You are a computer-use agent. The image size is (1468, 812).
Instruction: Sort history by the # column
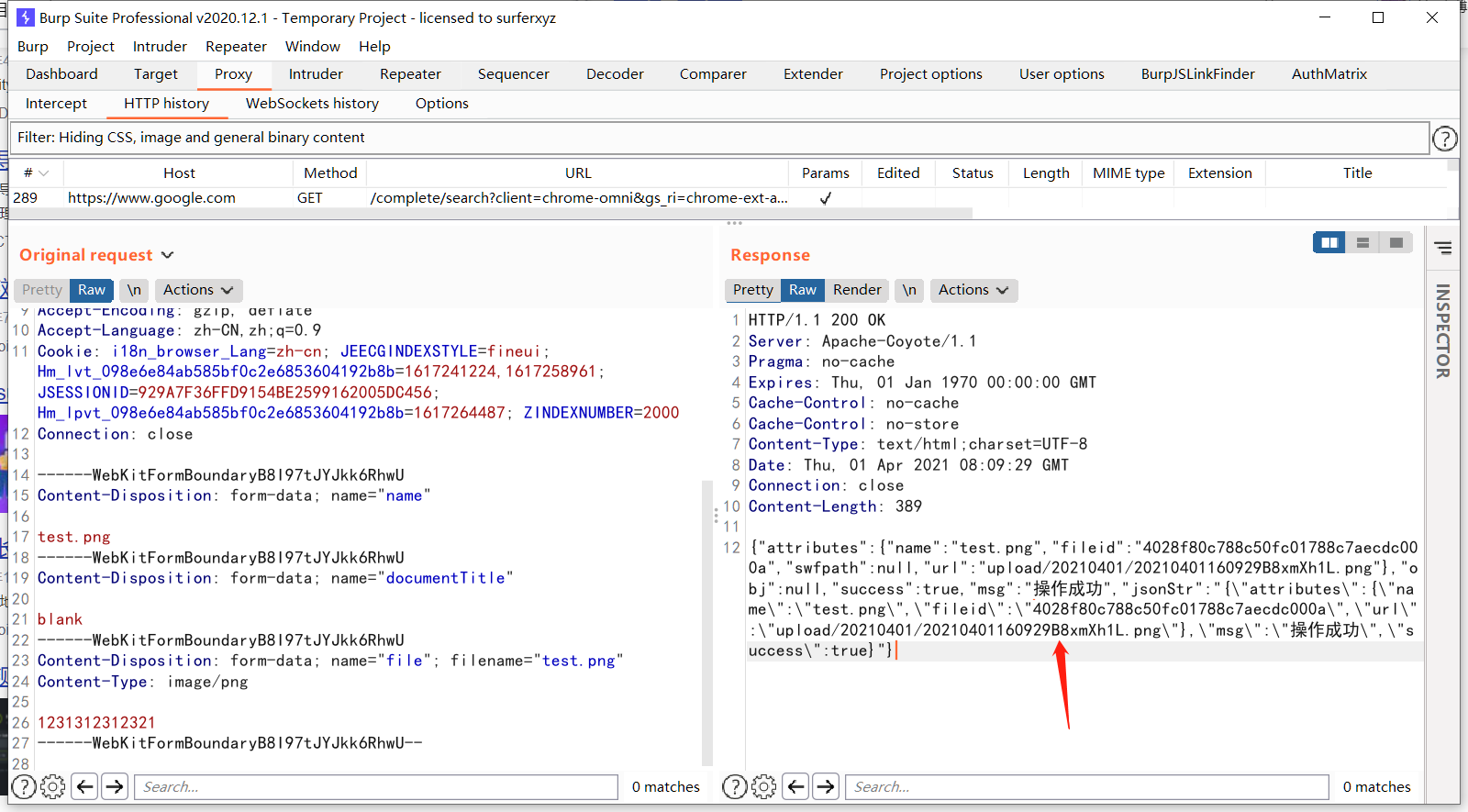37,173
